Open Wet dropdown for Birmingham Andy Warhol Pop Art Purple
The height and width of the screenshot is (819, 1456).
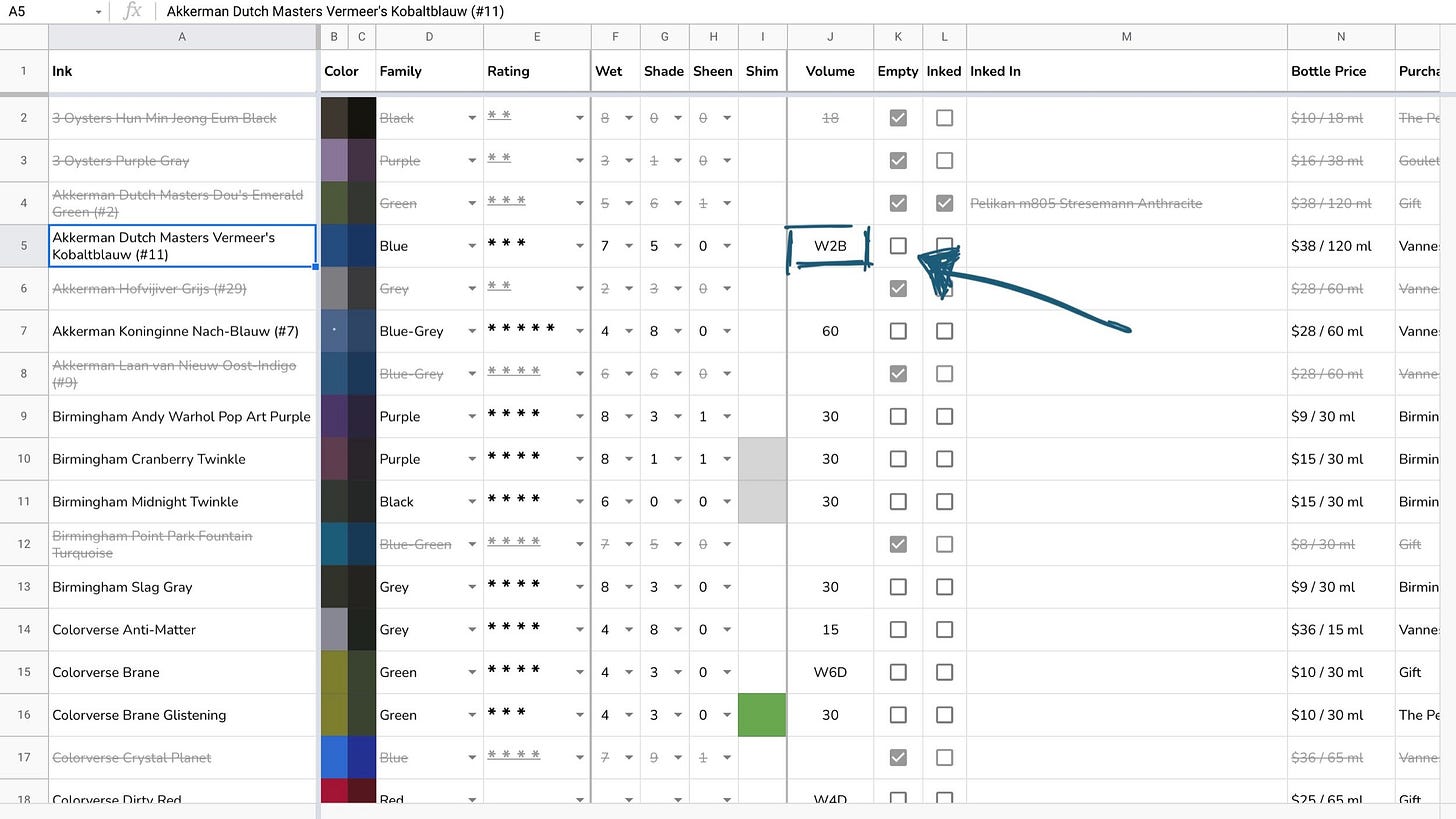click(x=629, y=416)
